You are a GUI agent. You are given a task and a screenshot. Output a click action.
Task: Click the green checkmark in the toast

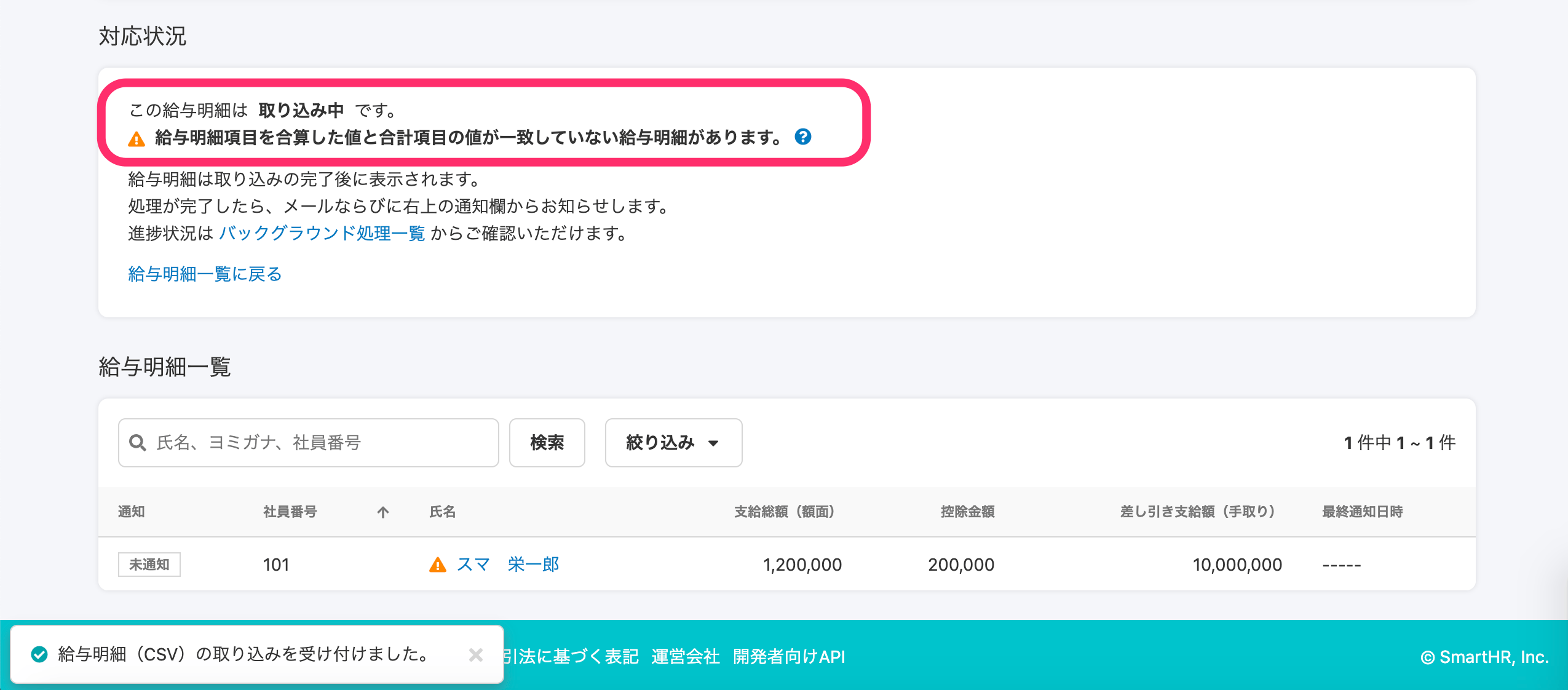39,654
